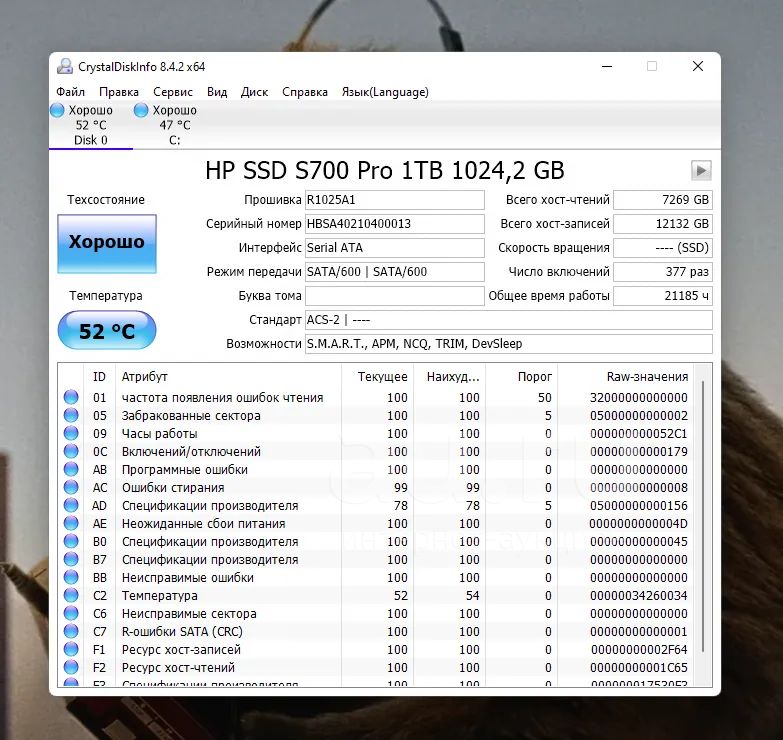Click the host writes value 12132 GB
The image size is (783, 740).
point(663,224)
